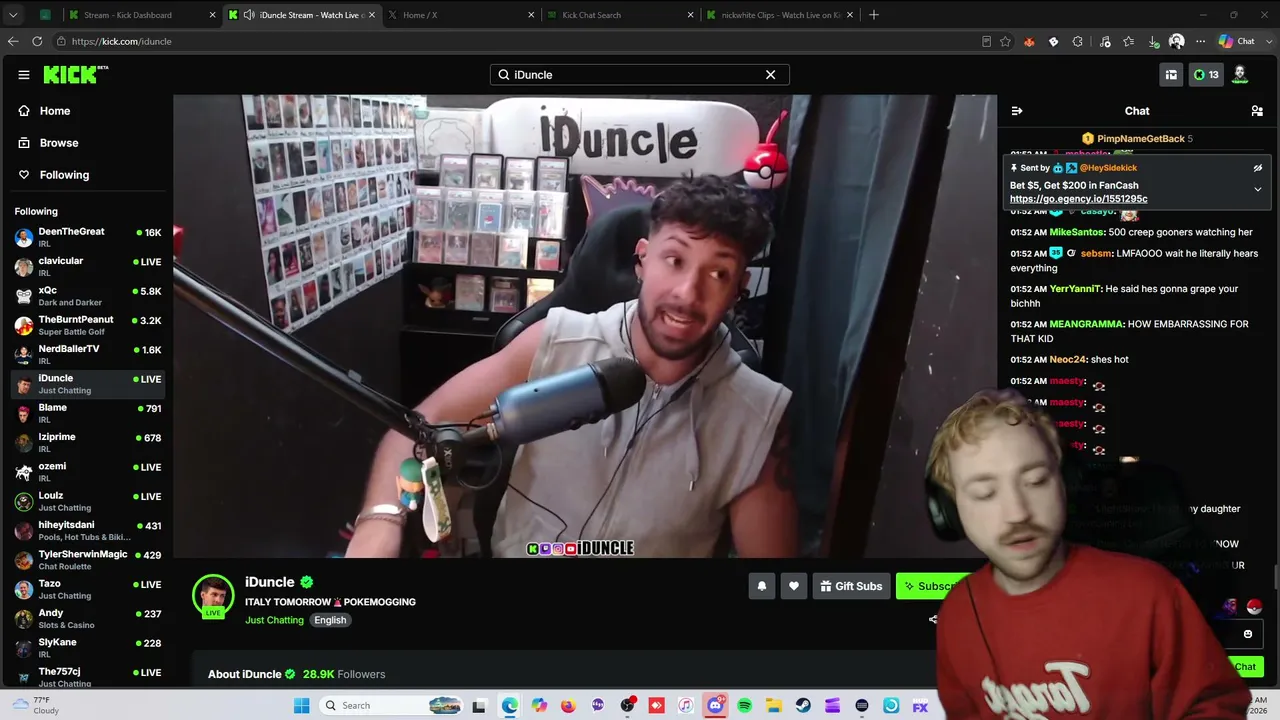Click ozemi avatar in the Following list
Image resolution: width=1280 pixels, height=720 pixels.
pyautogui.click(x=24, y=471)
